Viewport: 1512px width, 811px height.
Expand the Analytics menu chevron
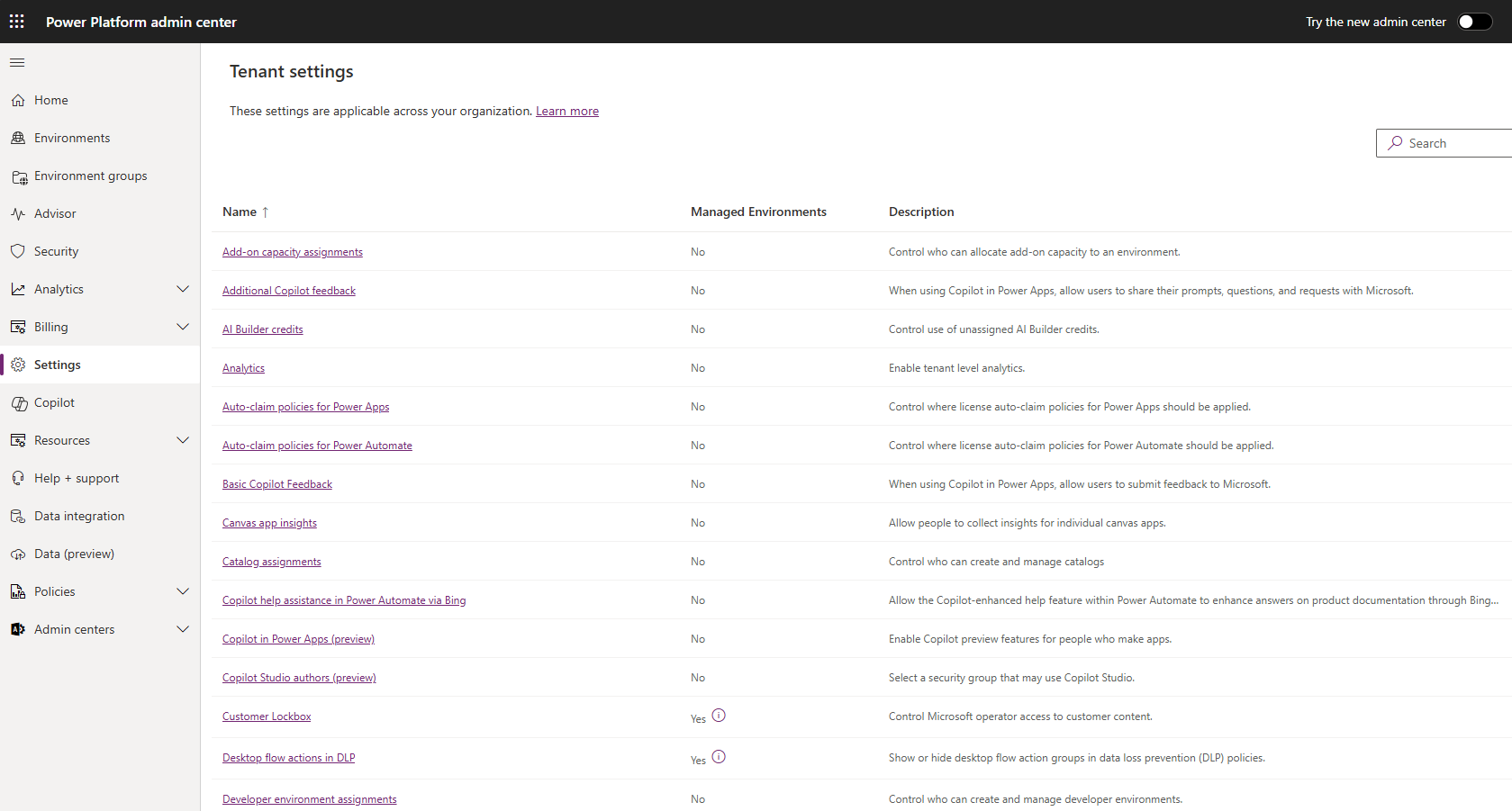coord(183,289)
